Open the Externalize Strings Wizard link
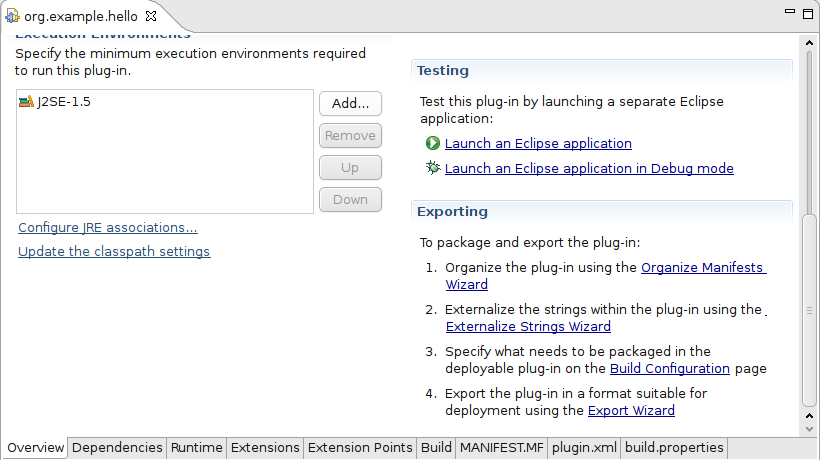Viewport: 820px width, 460px height. click(528, 327)
